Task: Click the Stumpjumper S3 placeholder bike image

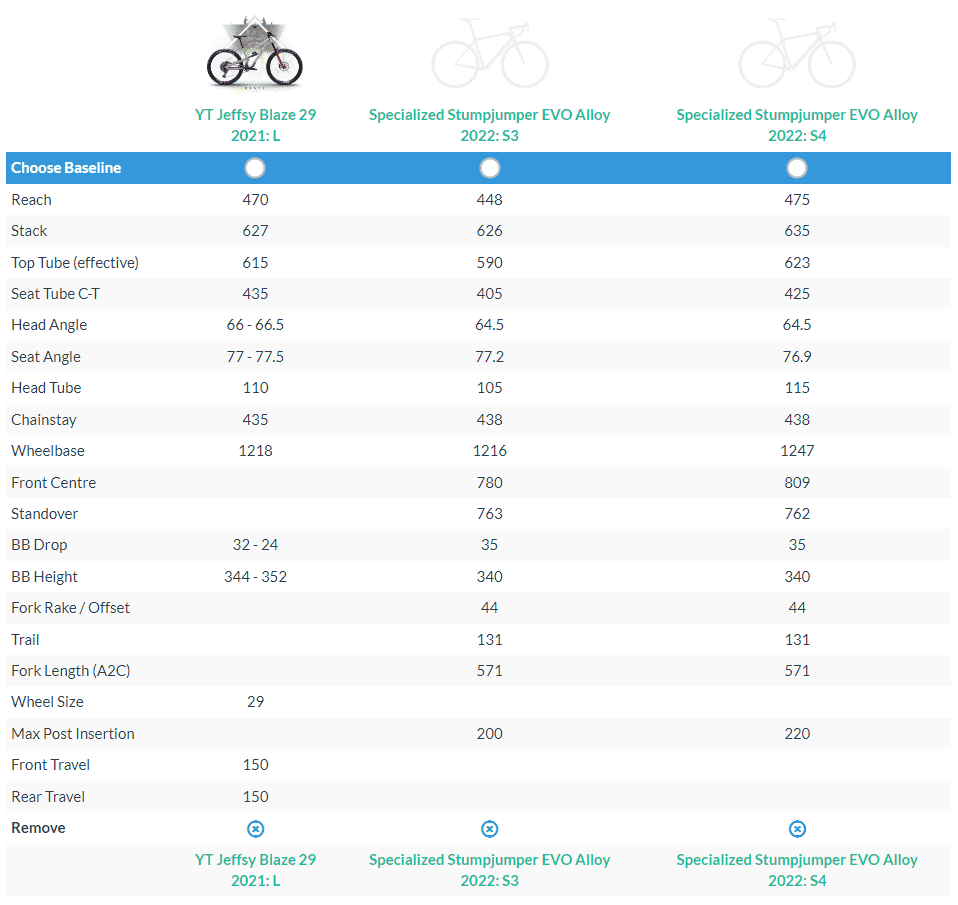Action: coord(489,53)
